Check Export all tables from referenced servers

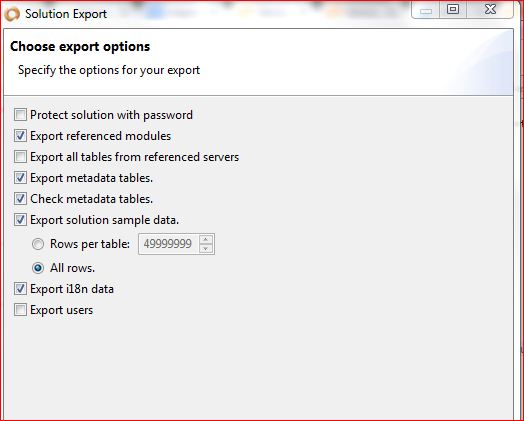(x=20, y=157)
